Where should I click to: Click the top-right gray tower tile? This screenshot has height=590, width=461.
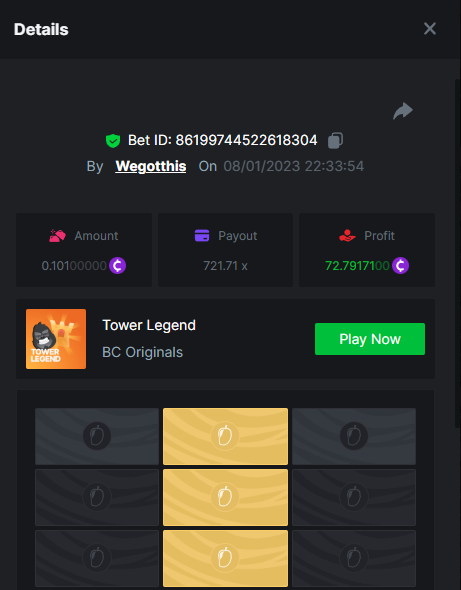[354, 436]
